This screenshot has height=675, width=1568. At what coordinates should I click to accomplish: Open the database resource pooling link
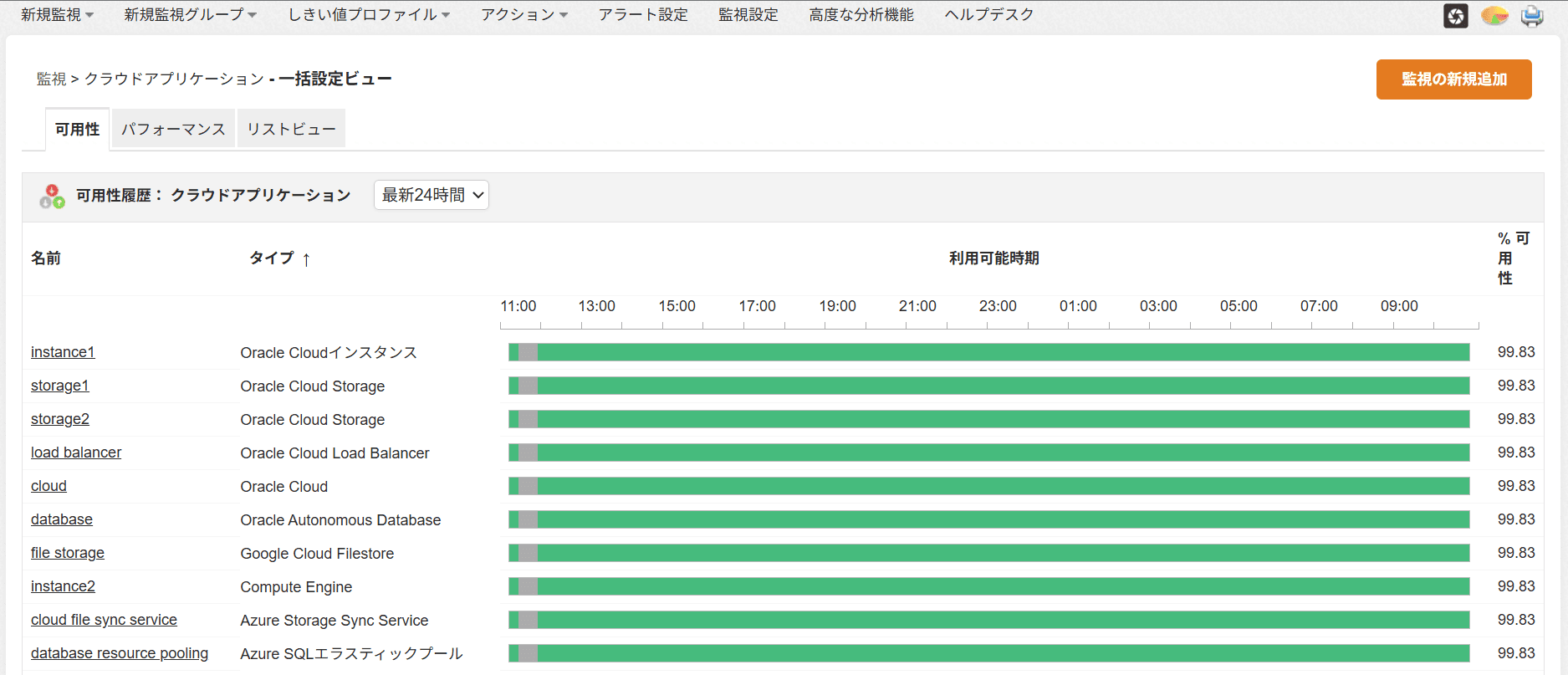tap(120, 653)
